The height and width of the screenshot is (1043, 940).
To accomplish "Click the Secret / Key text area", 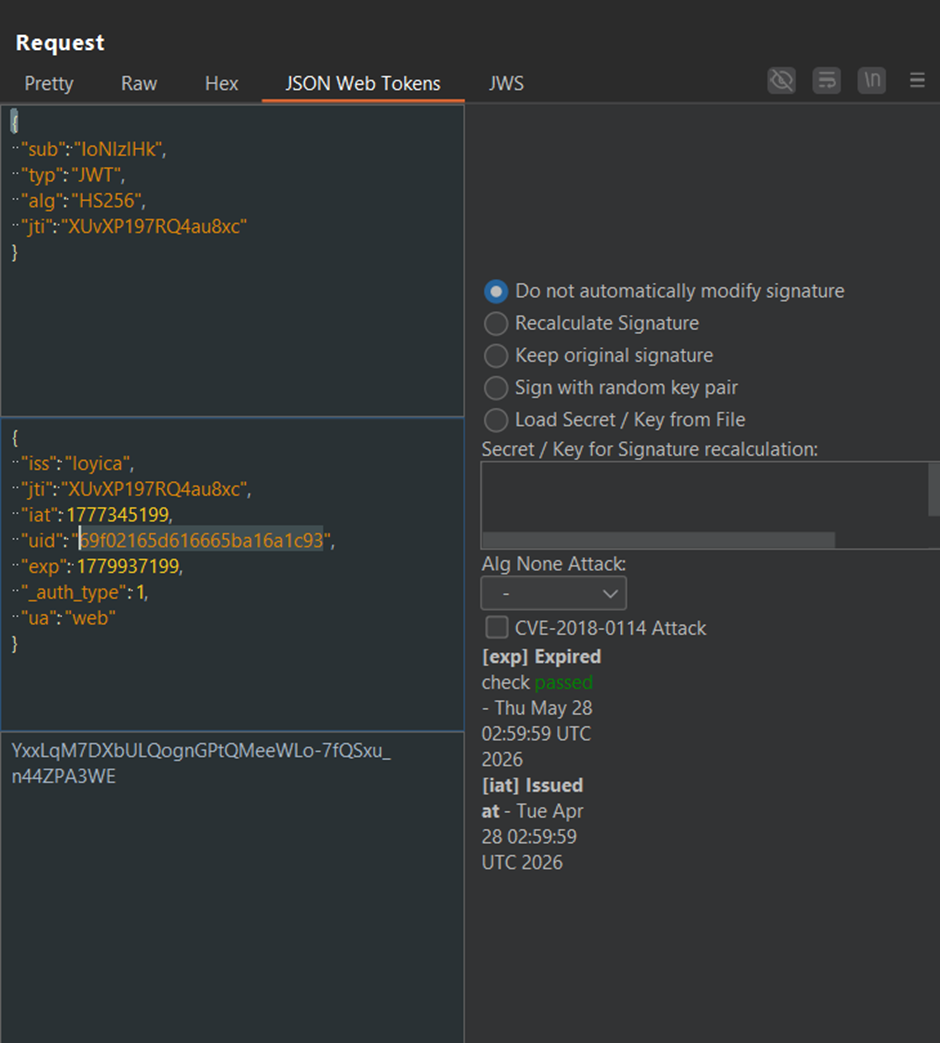I will click(704, 496).
